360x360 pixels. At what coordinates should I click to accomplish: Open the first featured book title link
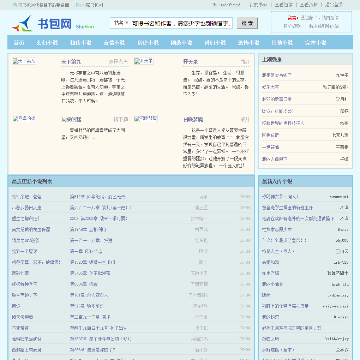(x=71, y=62)
